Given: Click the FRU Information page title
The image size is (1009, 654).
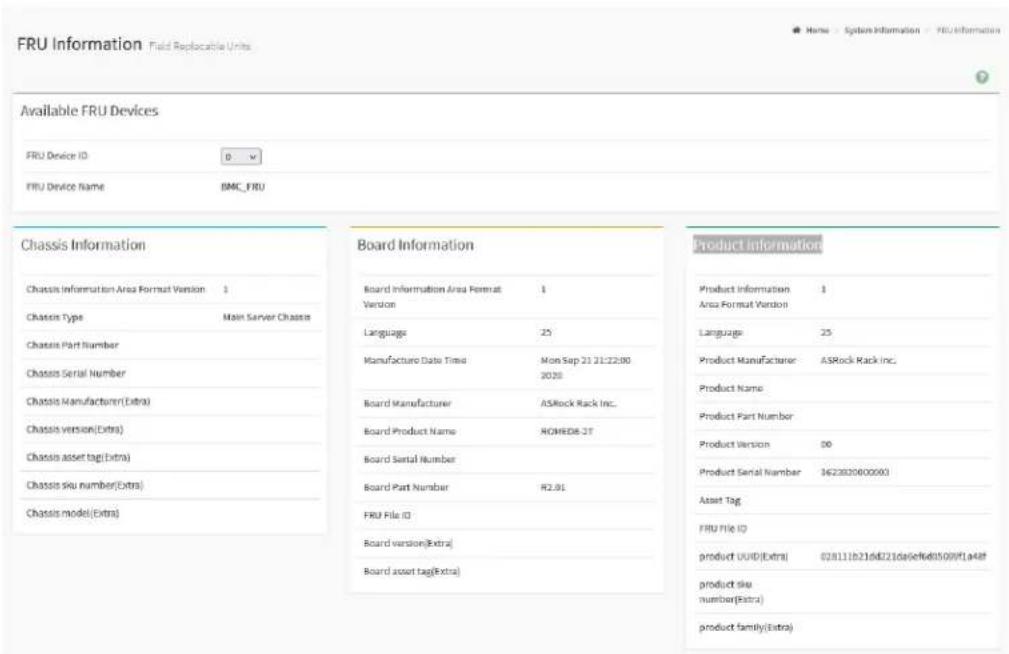Looking at the screenshot, I should click(79, 44).
